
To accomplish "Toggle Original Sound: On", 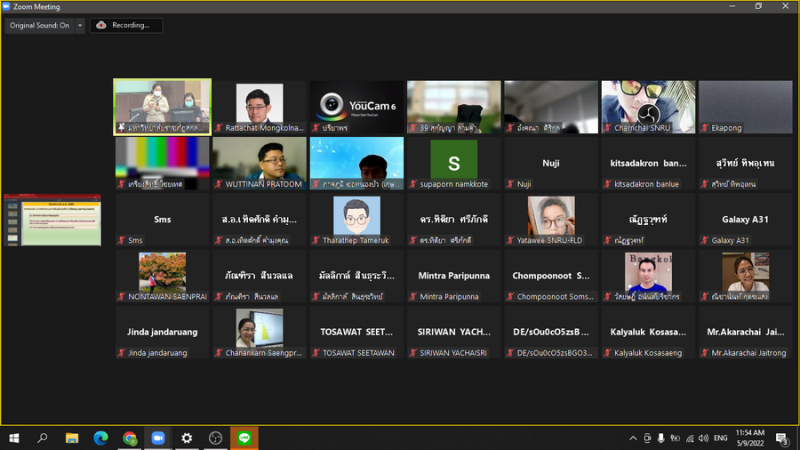I will pos(39,25).
